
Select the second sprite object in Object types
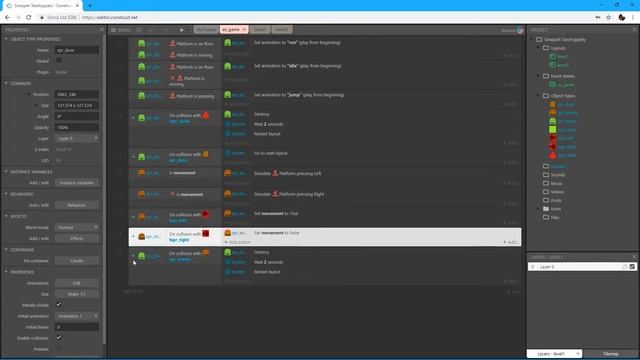click(x=564, y=113)
